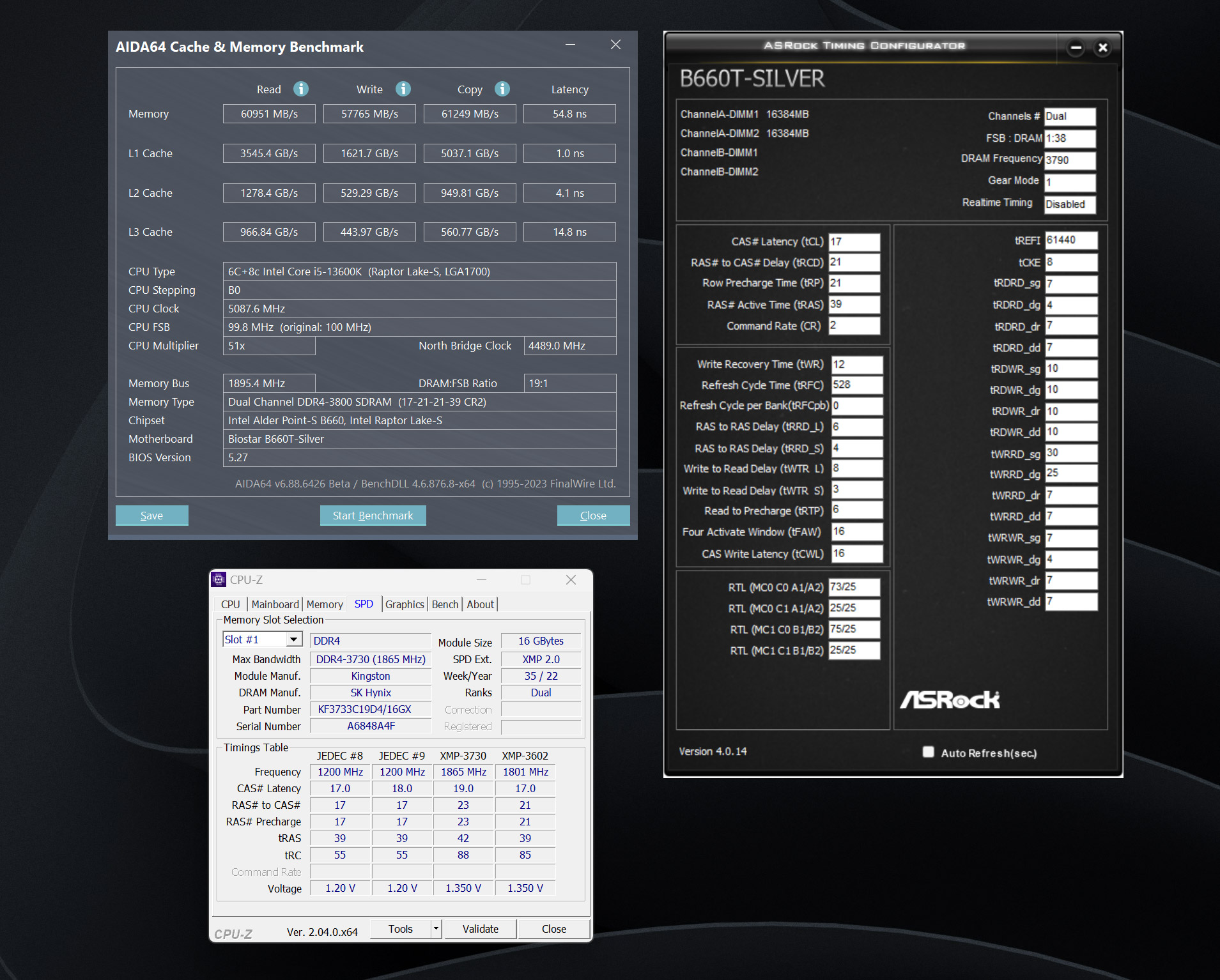The image size is (1220, 980).
Task: Click the L3 Cache Copy value 560.77 GB/s
Action: [470, 232]
